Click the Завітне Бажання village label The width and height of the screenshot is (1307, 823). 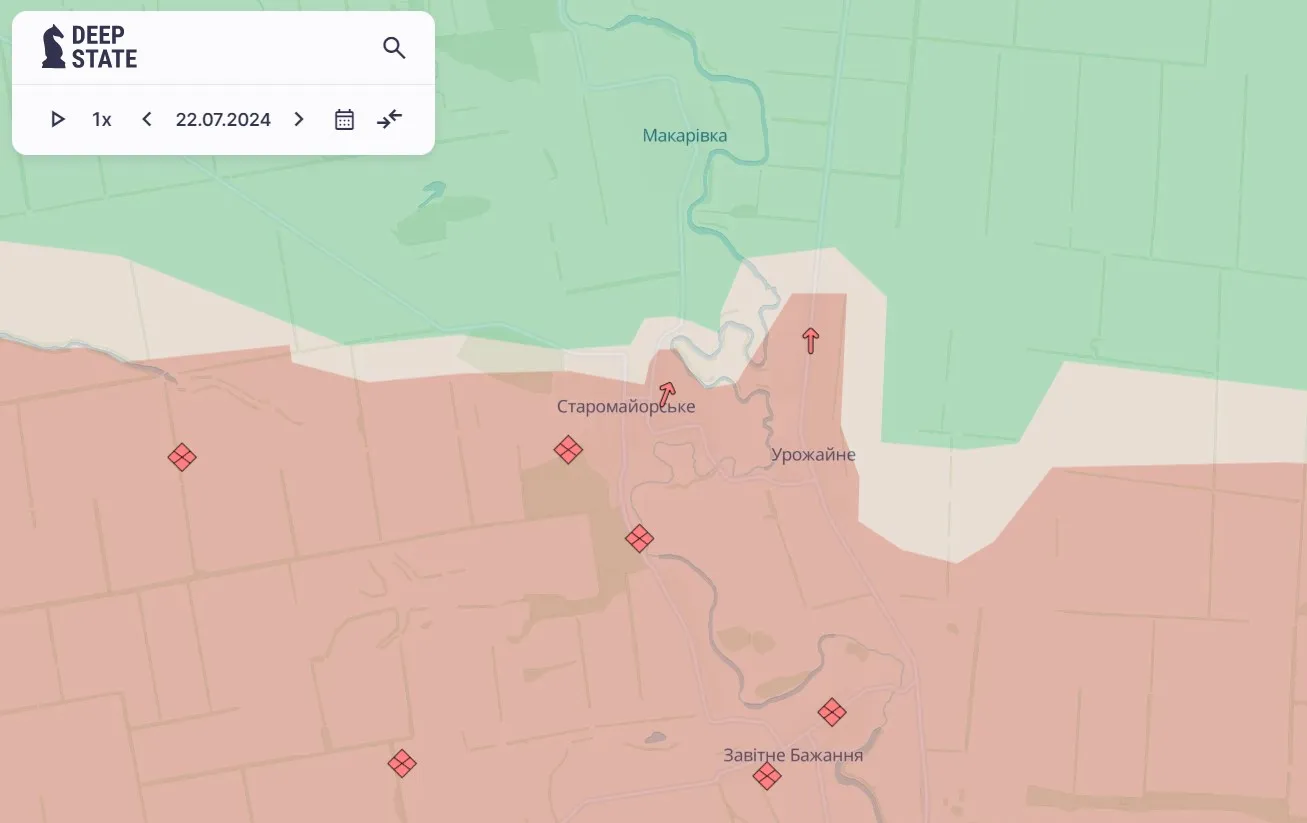coord(793,755)
